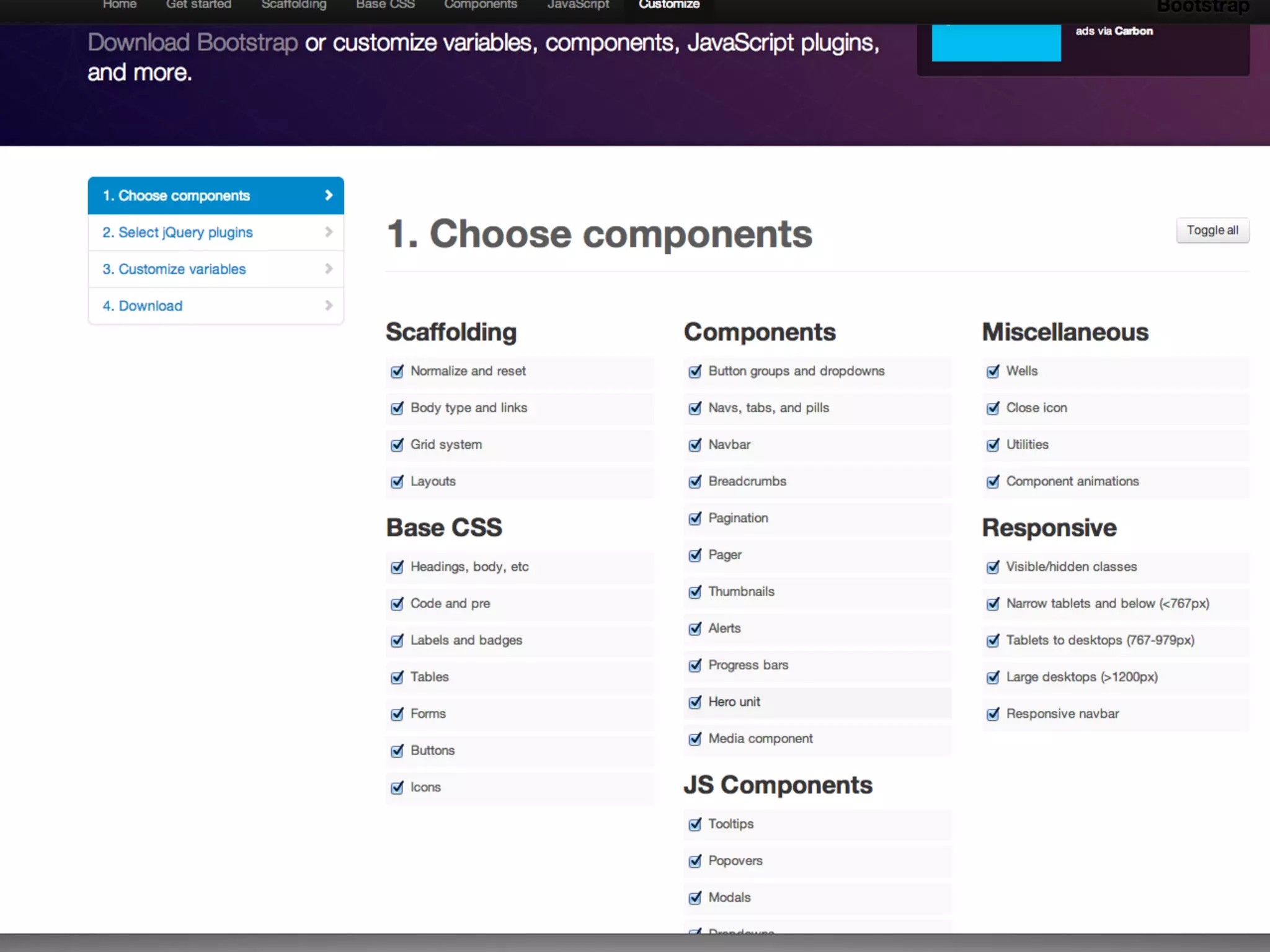This screenshot has height=952, width=1270.
Task: Uncheck Media component
Action: pos(695,739)
